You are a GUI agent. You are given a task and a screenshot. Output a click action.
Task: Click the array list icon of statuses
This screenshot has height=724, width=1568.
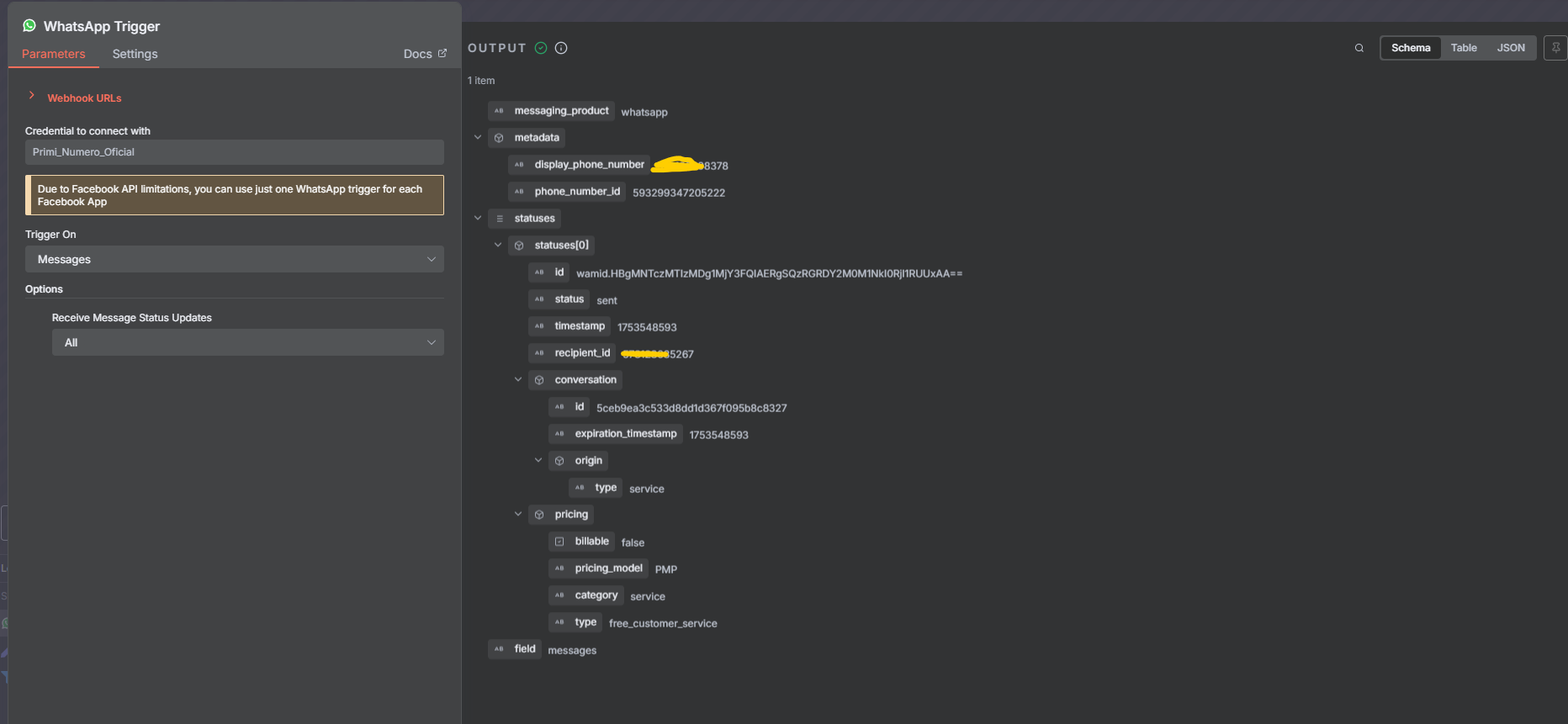click(x=499, y=219)
